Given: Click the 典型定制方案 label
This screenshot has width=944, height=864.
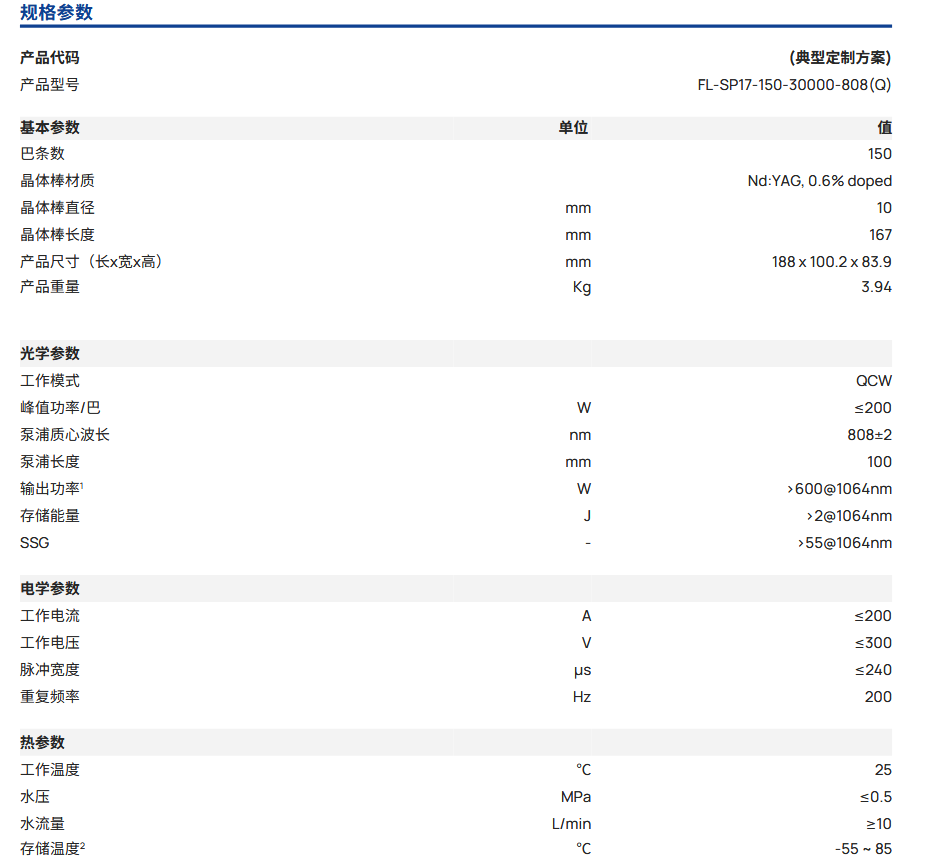Looking at the screenshot, I should tap(840, 58).
